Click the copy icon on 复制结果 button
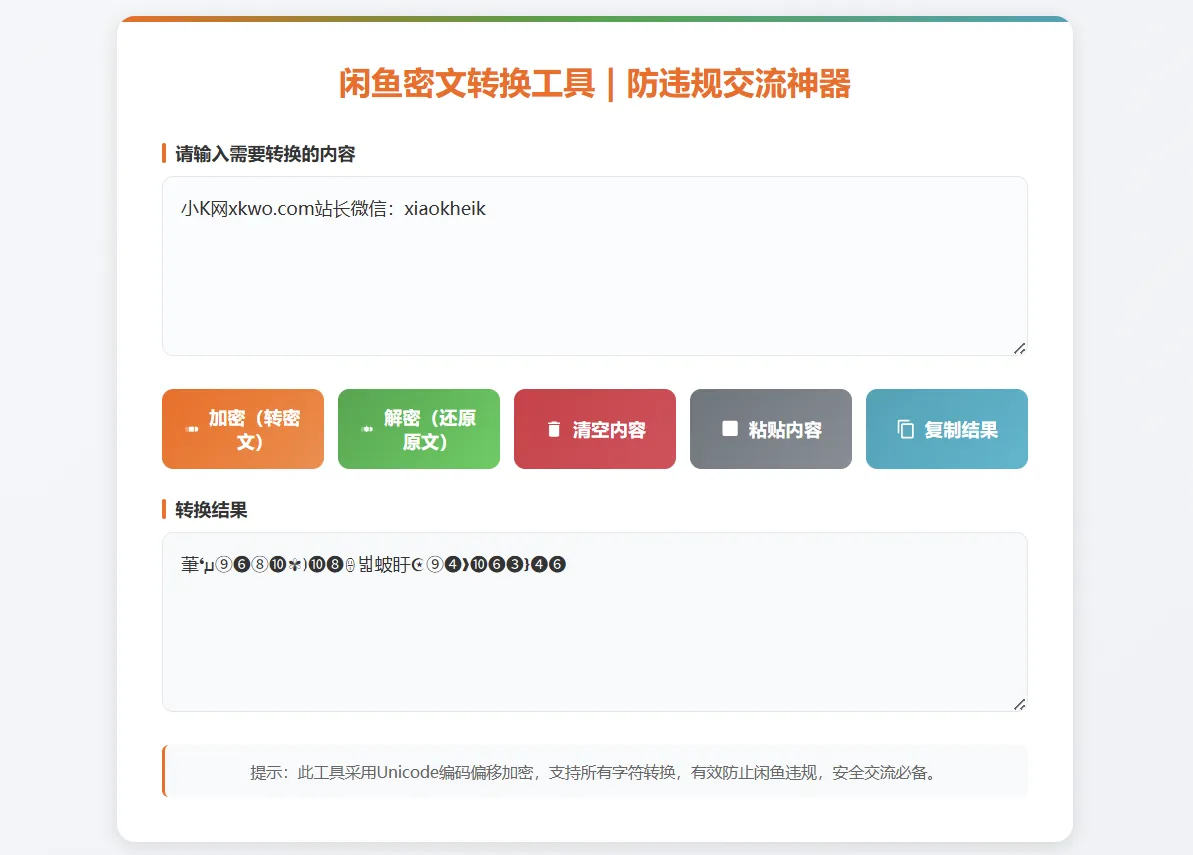 (x=906, y=429)
